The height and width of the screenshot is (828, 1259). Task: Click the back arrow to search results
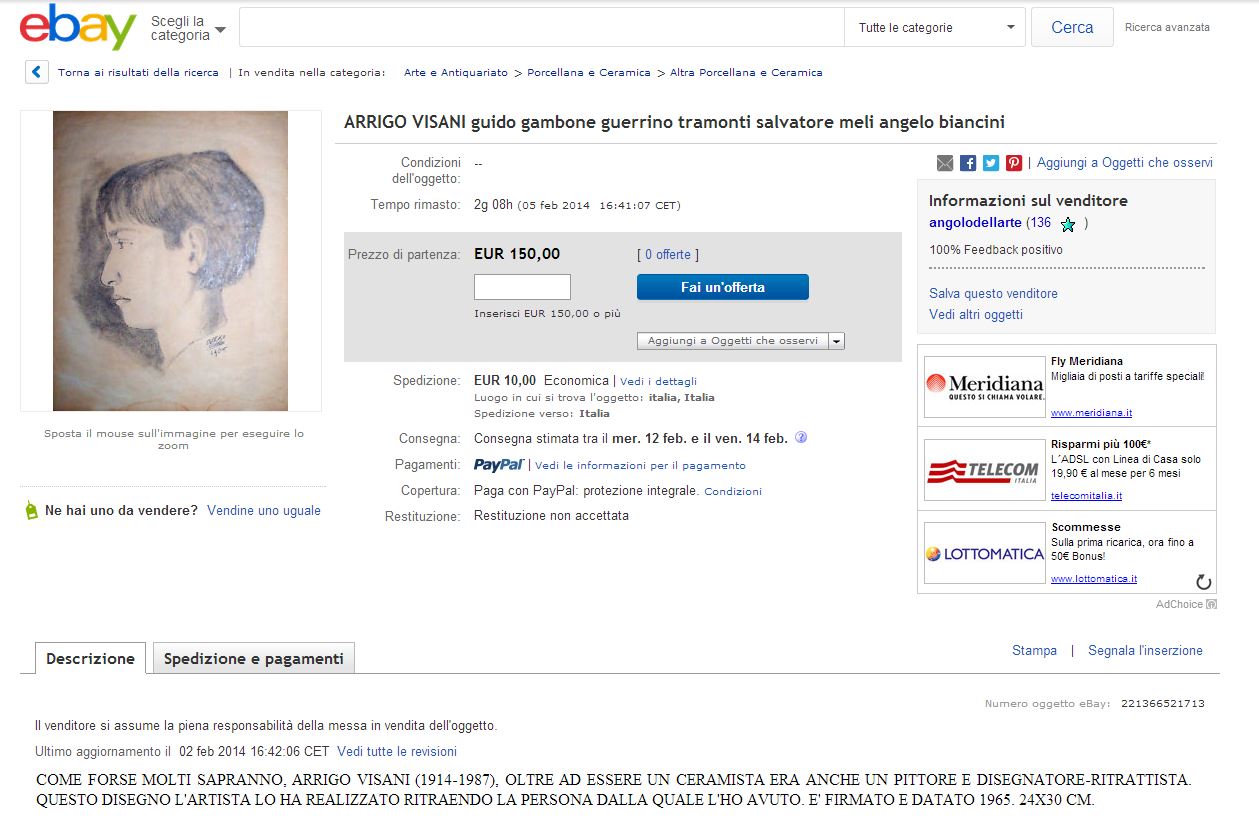click(37, 72)
